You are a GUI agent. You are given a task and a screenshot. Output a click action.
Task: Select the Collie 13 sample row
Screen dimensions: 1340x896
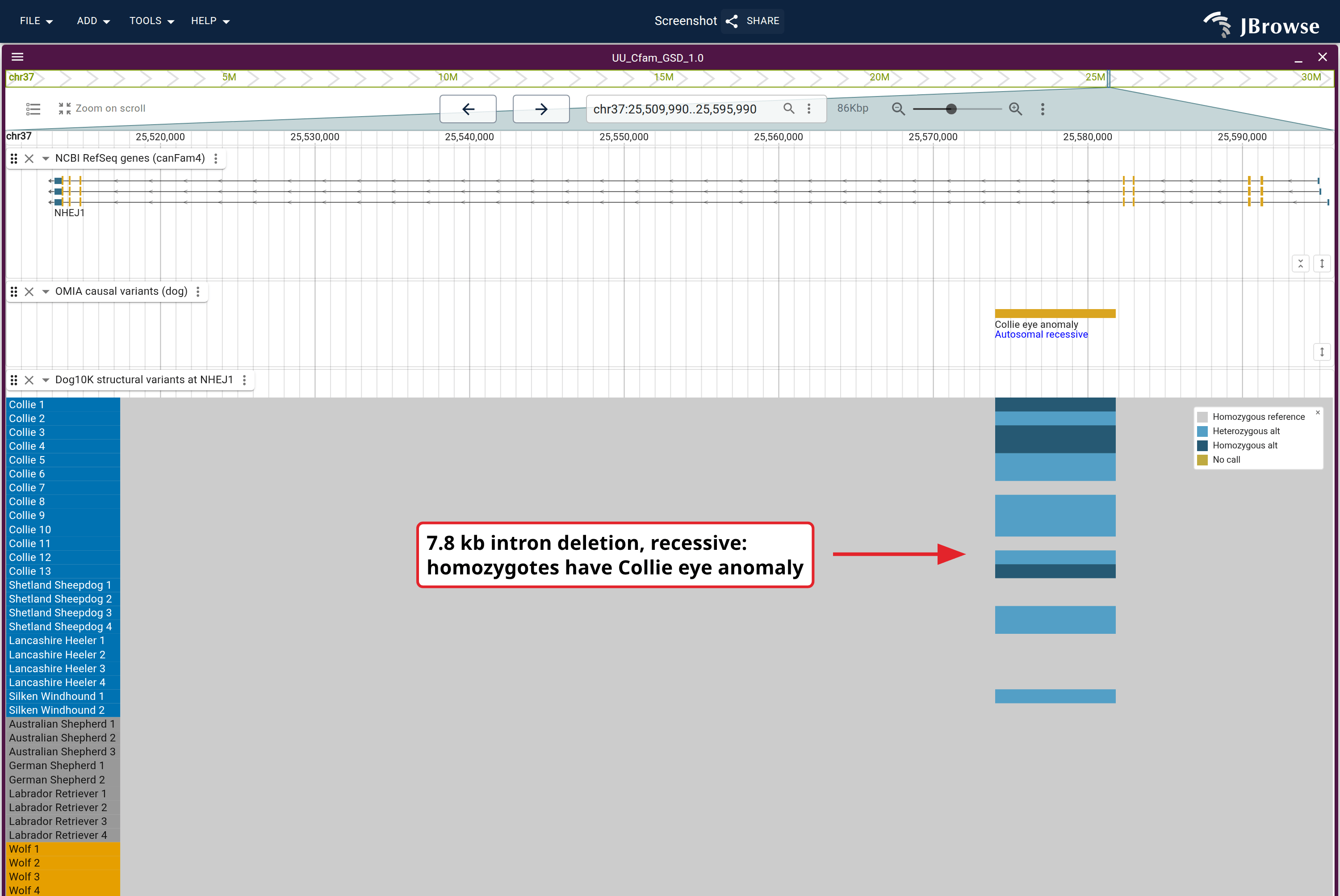[x=63, y=571]
